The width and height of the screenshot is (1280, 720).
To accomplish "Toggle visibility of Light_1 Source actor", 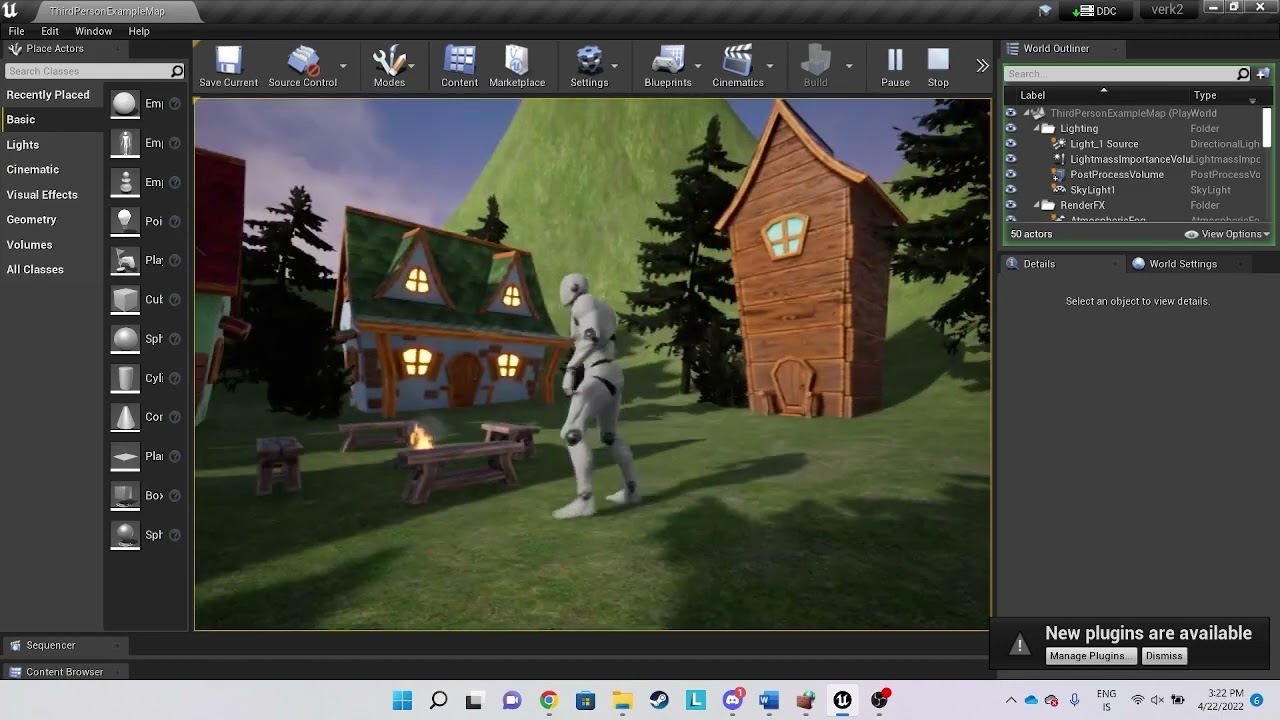I will tap(1011, 144).
